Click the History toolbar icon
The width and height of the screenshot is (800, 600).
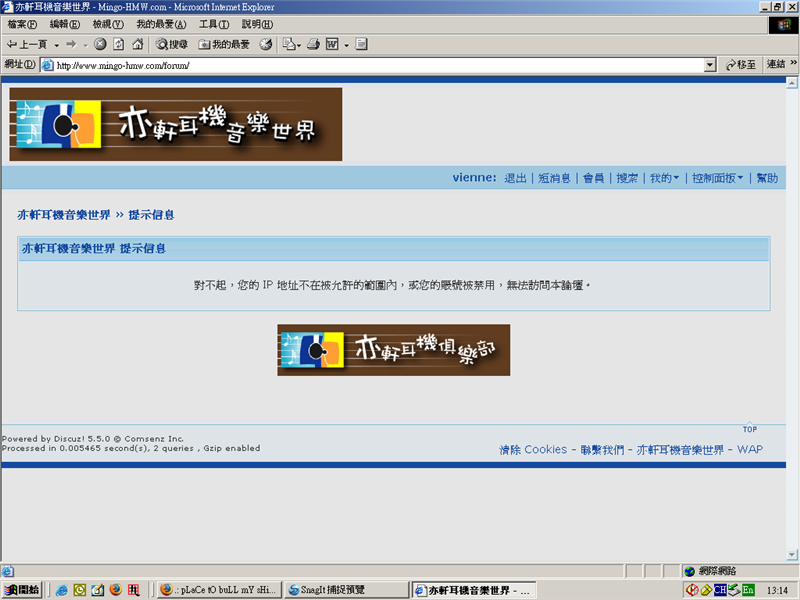click(x=266, y=44)
